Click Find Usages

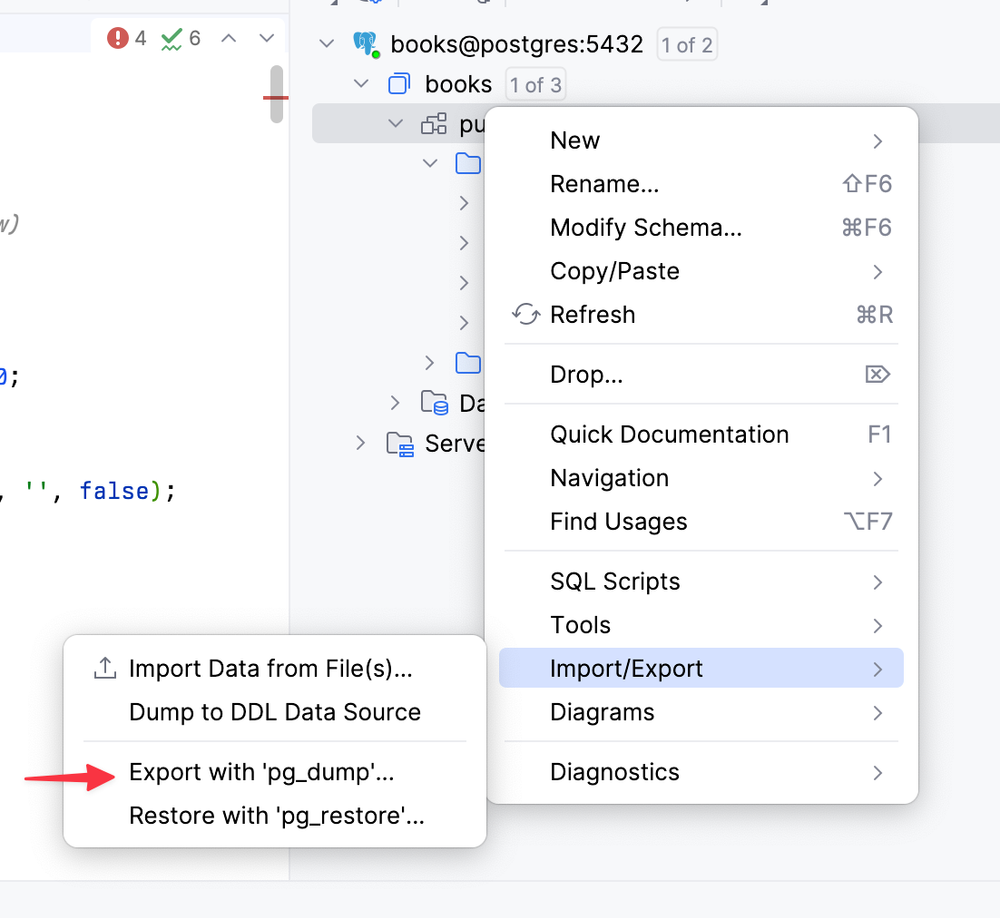coord(618,521)
